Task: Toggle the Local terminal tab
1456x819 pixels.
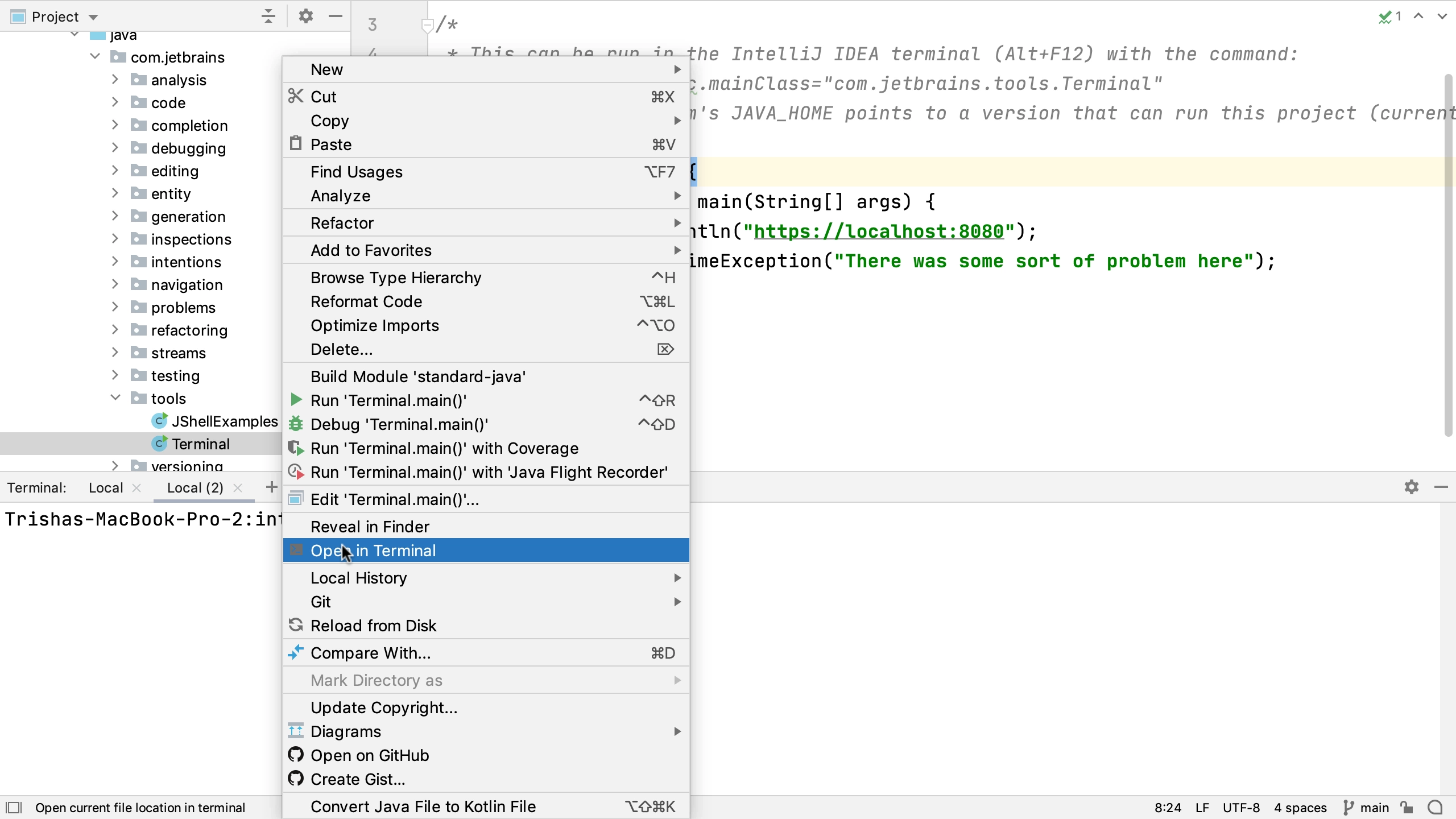Action: click(106, 488)
